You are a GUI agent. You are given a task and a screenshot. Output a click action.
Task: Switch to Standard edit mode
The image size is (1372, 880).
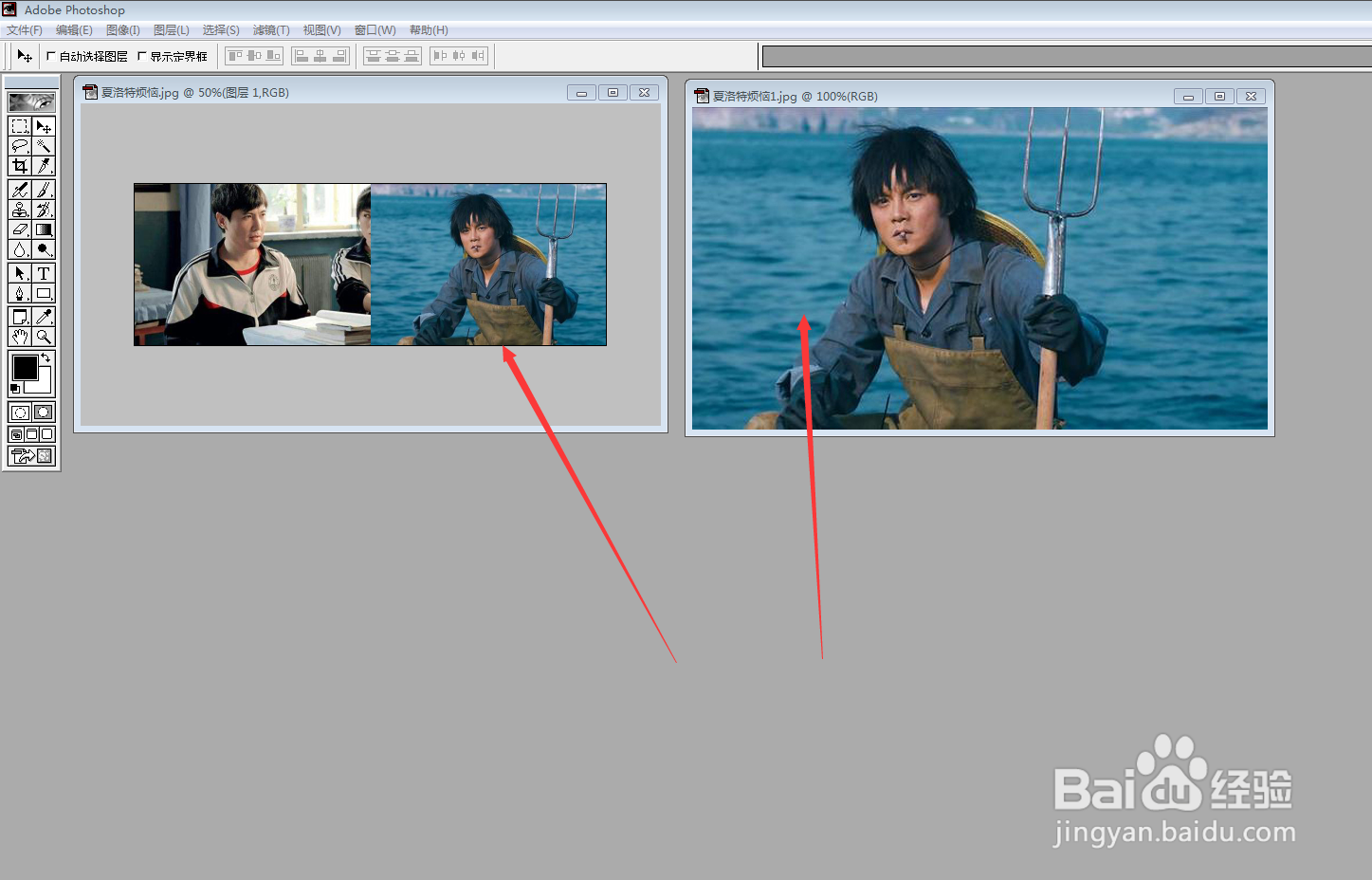pos(20,412)
